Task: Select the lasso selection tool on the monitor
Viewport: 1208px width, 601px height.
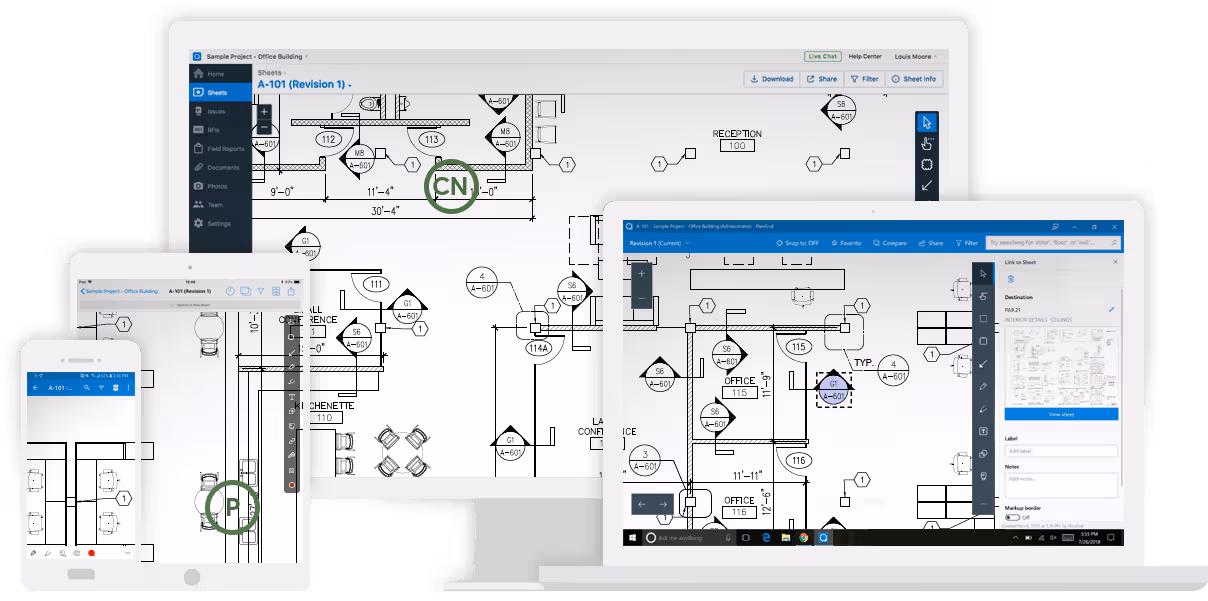Action: (927, 164)
